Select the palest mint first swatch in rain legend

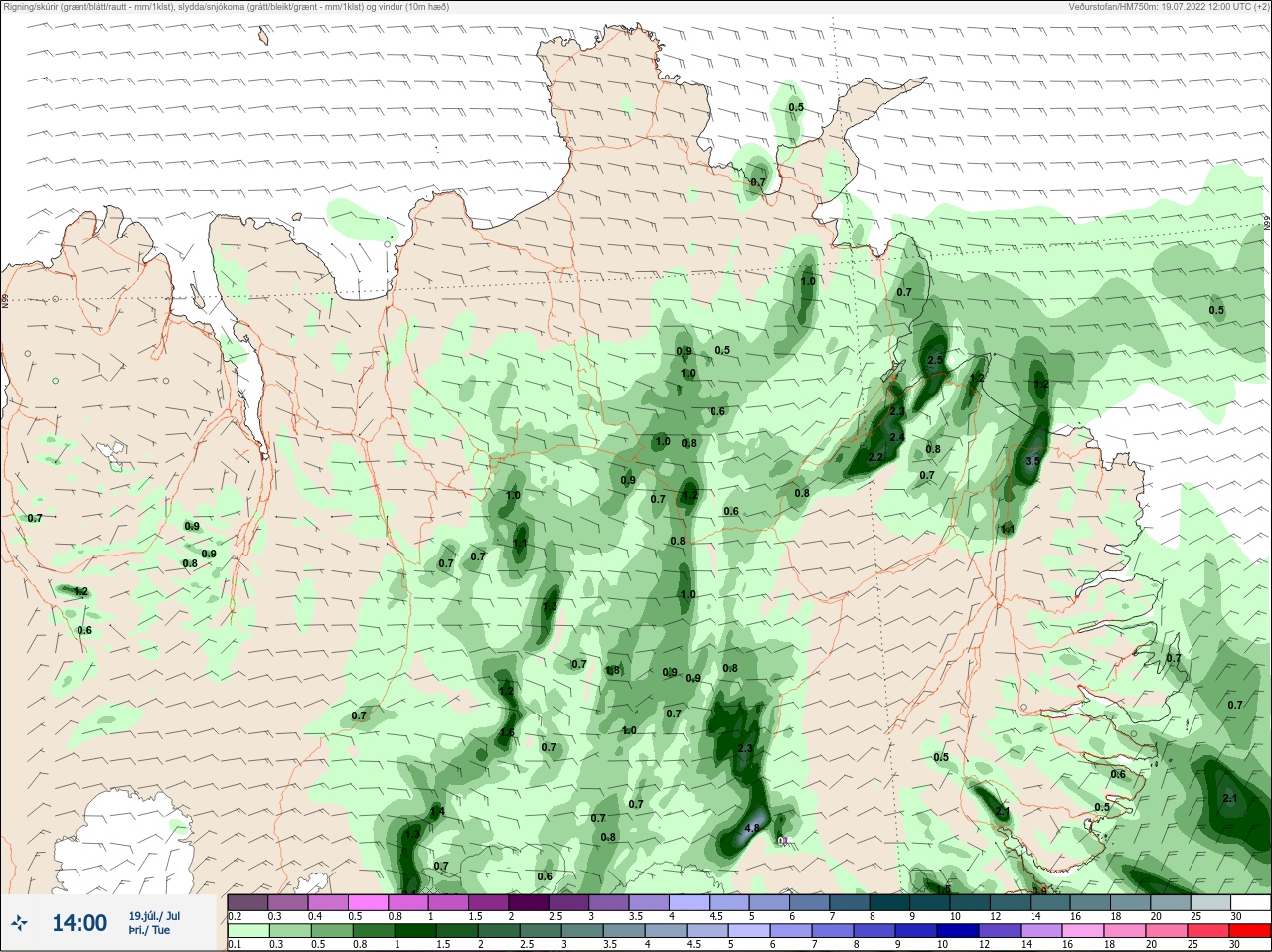tap(247, 931)
